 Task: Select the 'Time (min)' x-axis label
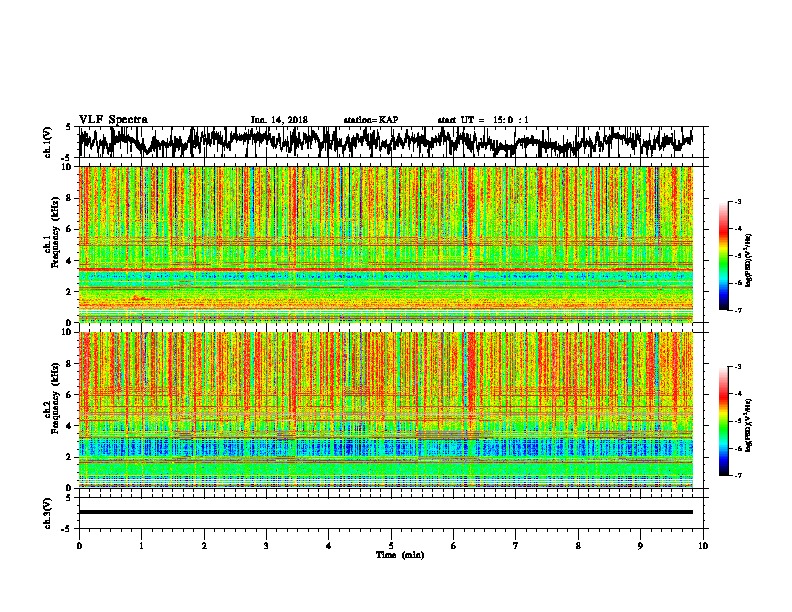(400, 555)
